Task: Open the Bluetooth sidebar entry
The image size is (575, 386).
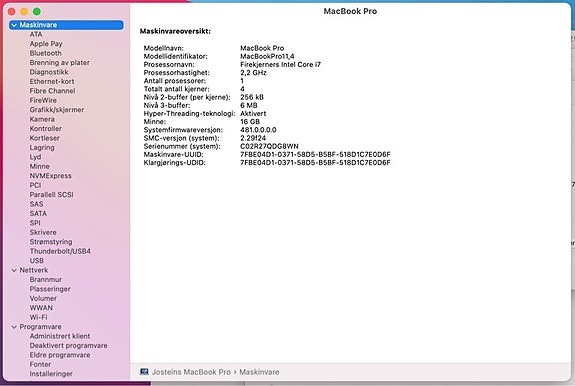Action: click(45, 53)
